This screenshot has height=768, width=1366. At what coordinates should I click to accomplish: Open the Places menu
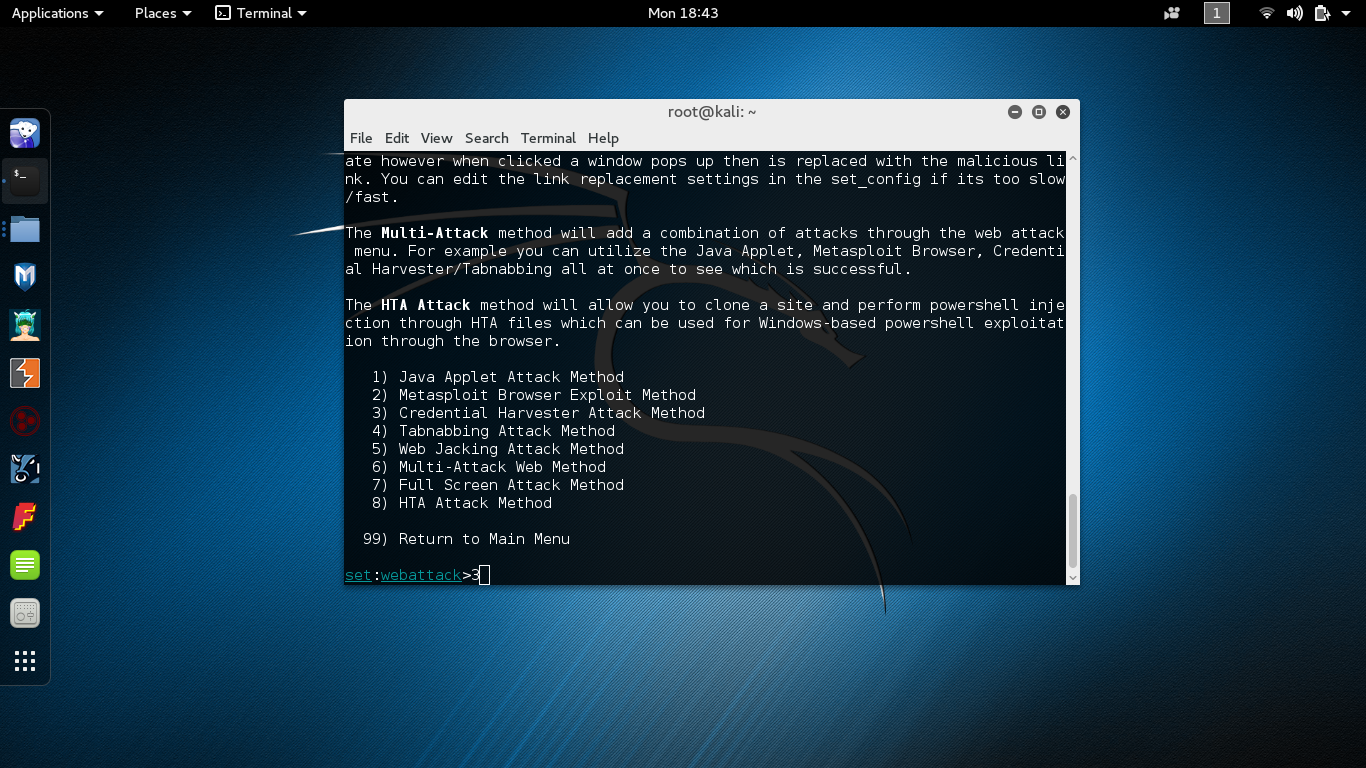(x=163, y=13)
